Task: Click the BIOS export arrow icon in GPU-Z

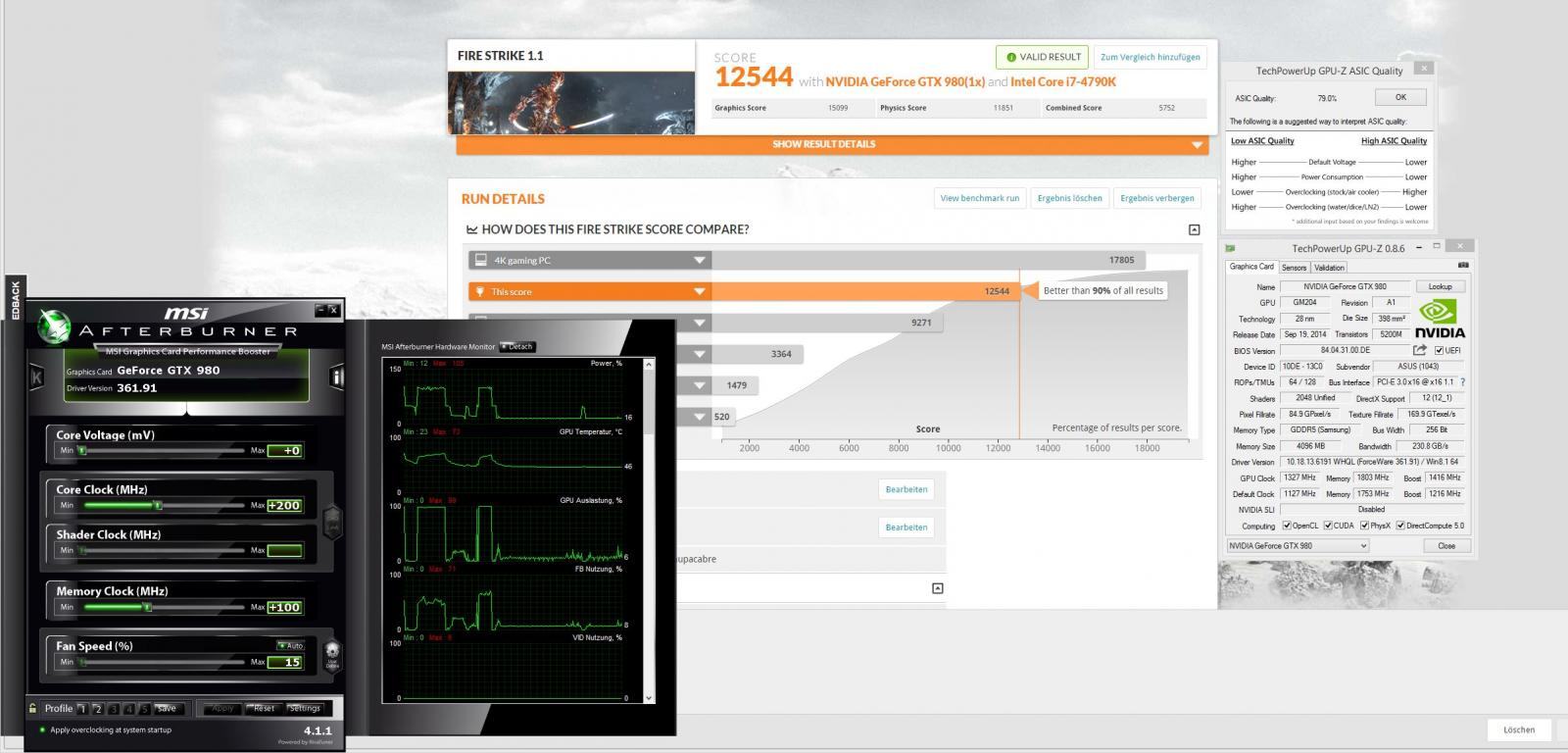Action: click(x=1419, y=350)
